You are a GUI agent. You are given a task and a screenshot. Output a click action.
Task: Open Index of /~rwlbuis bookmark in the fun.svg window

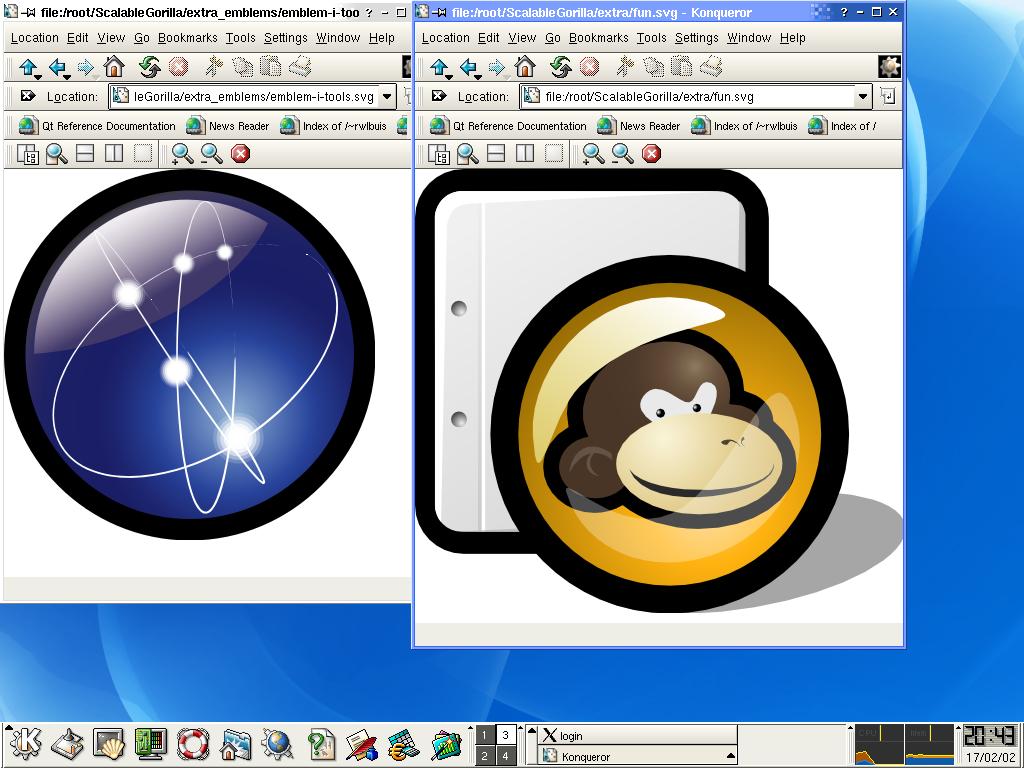(x=744, y=126)
